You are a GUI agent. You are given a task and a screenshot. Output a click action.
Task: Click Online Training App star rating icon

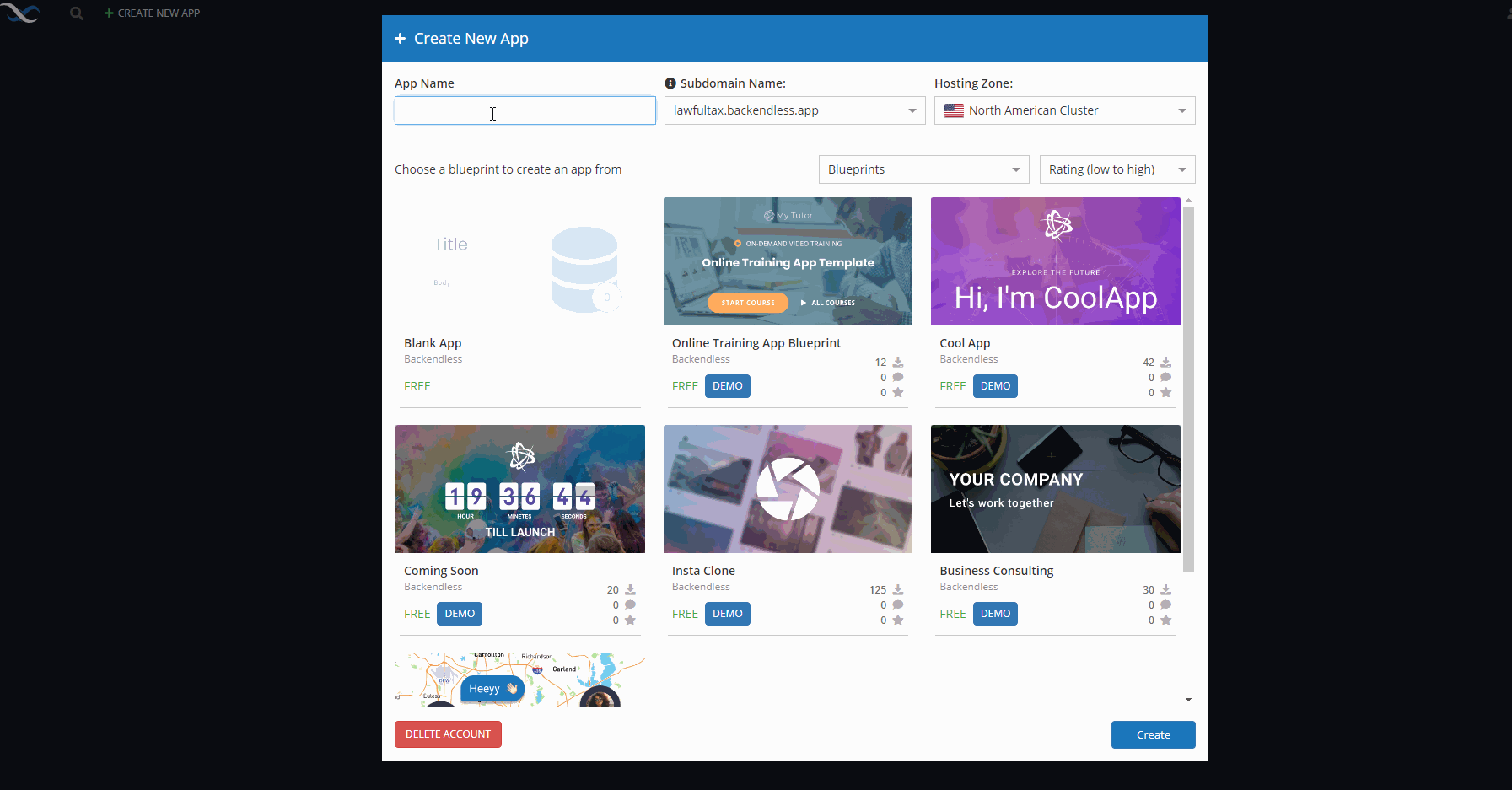pyautogui.click(x=898, y=393)
